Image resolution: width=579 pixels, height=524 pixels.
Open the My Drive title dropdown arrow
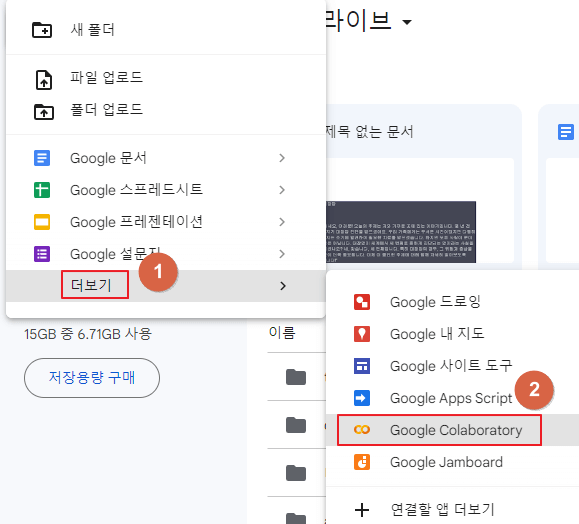coord(407,22)
